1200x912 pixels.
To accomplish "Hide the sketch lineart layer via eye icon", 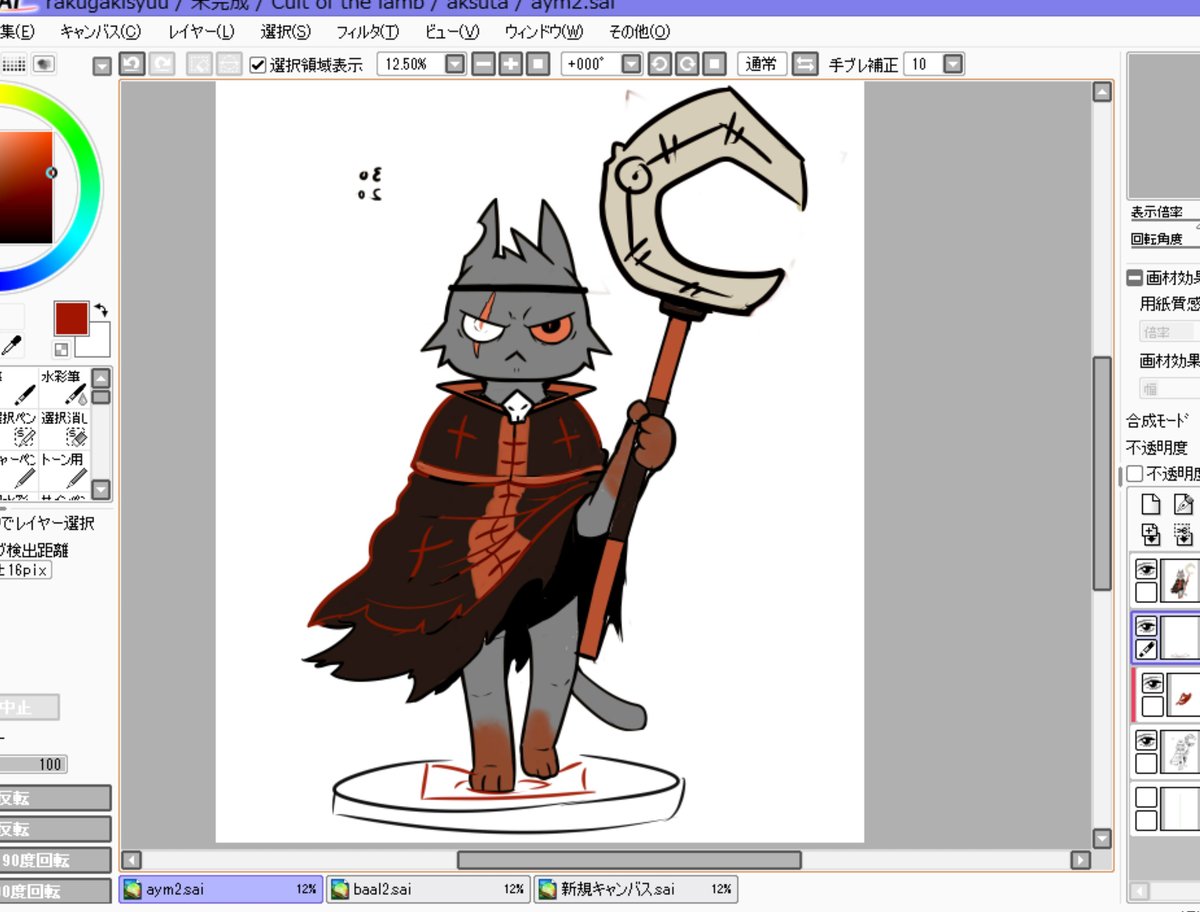I will (x=1146, y=741).
